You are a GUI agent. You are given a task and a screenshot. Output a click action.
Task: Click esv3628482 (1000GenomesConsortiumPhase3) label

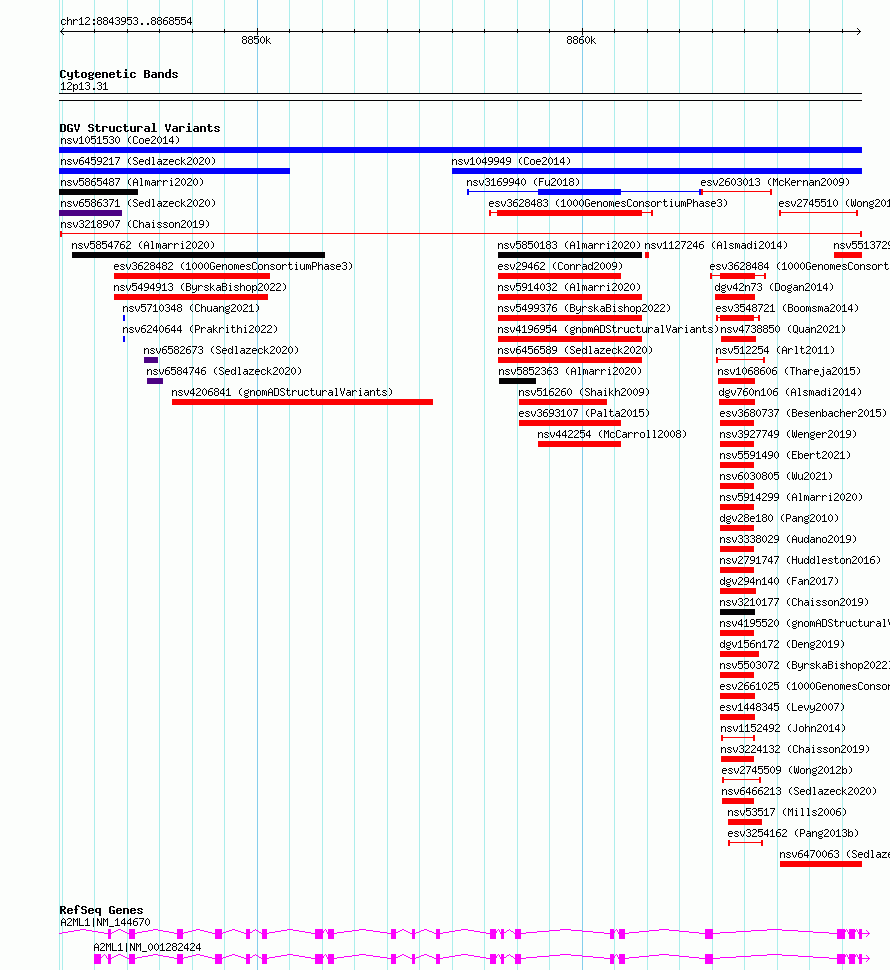tap(233, 267)
